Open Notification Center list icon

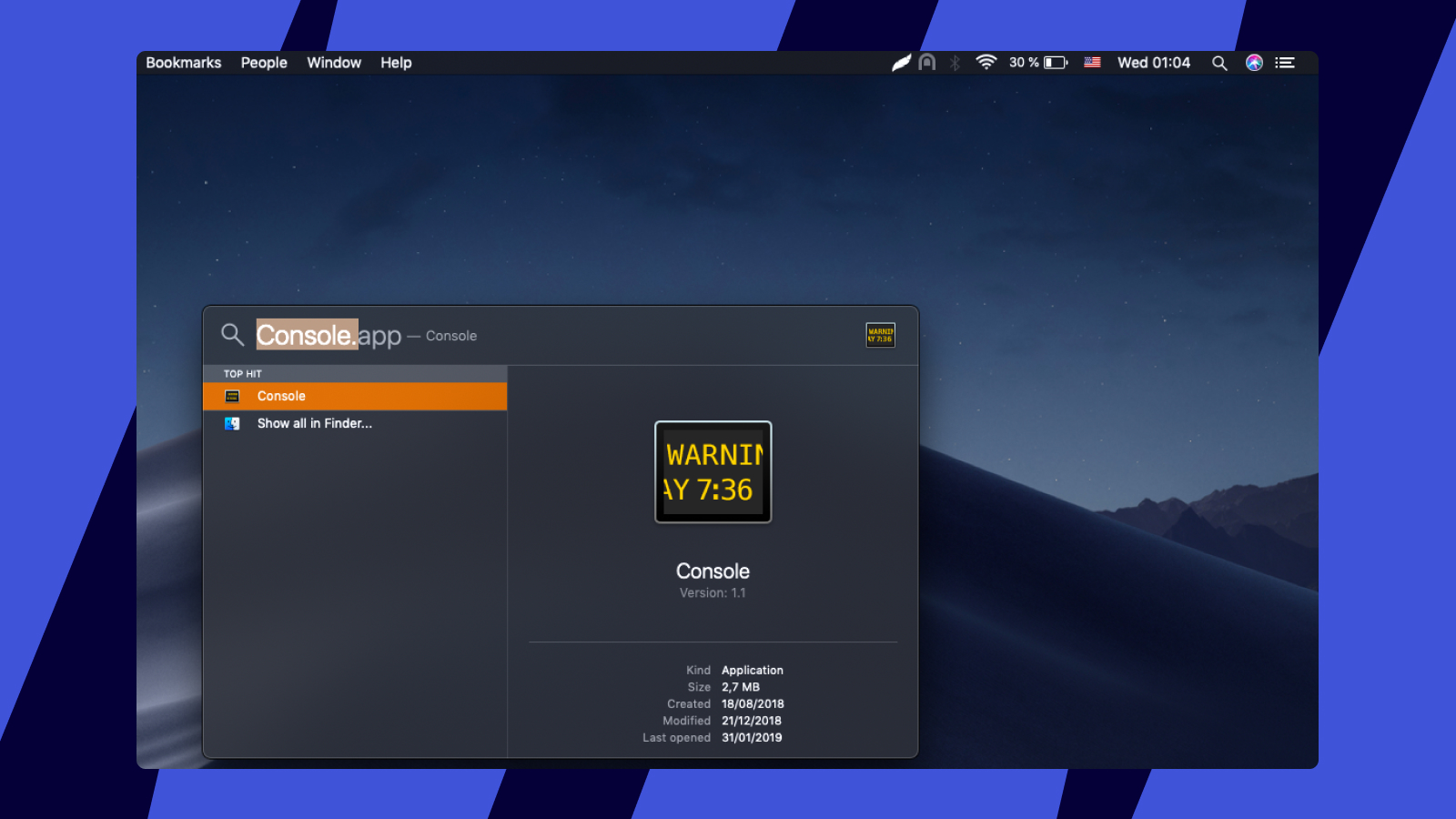coord(1285,63)
